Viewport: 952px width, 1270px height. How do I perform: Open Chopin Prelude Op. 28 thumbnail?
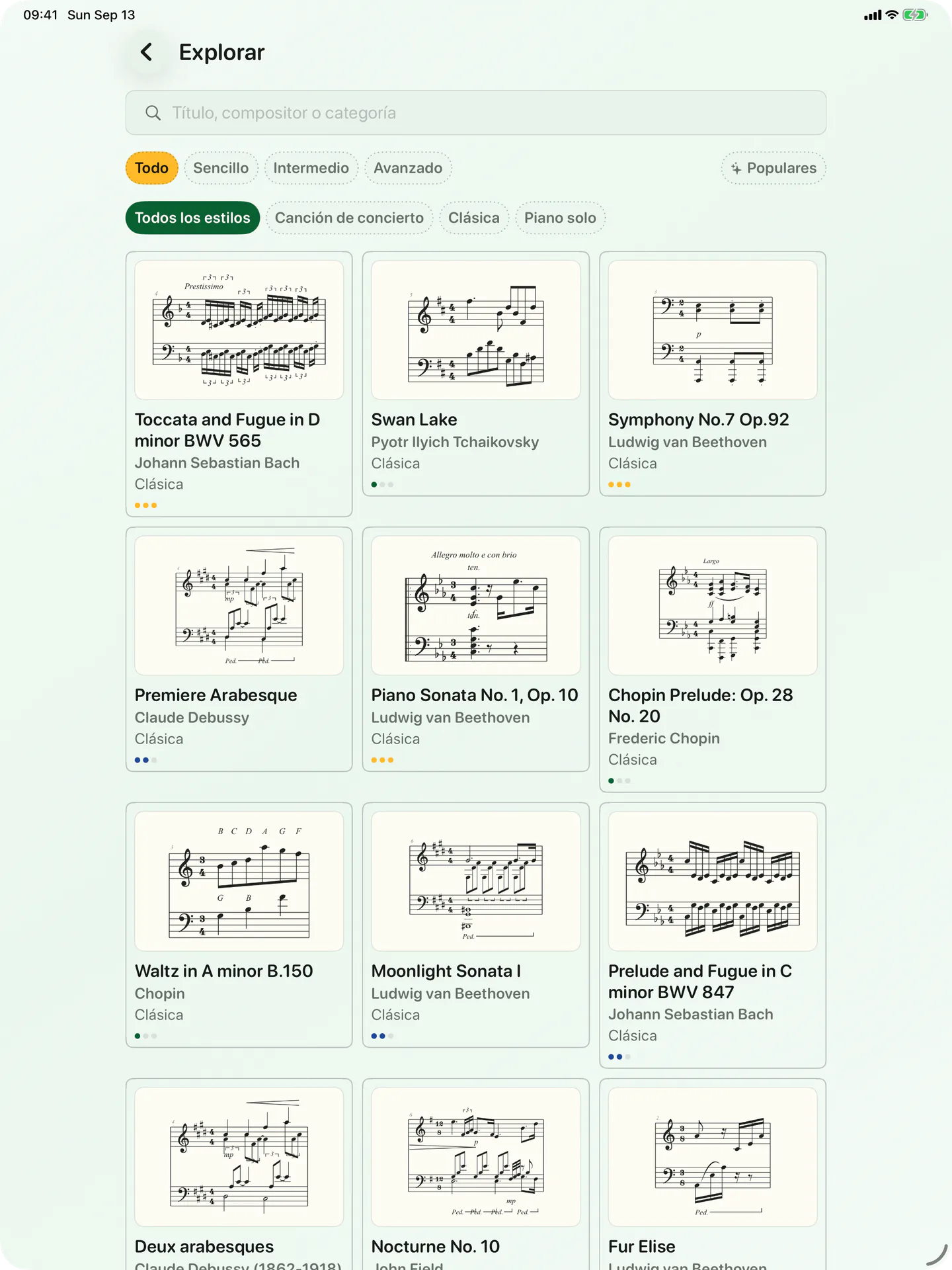713,605
